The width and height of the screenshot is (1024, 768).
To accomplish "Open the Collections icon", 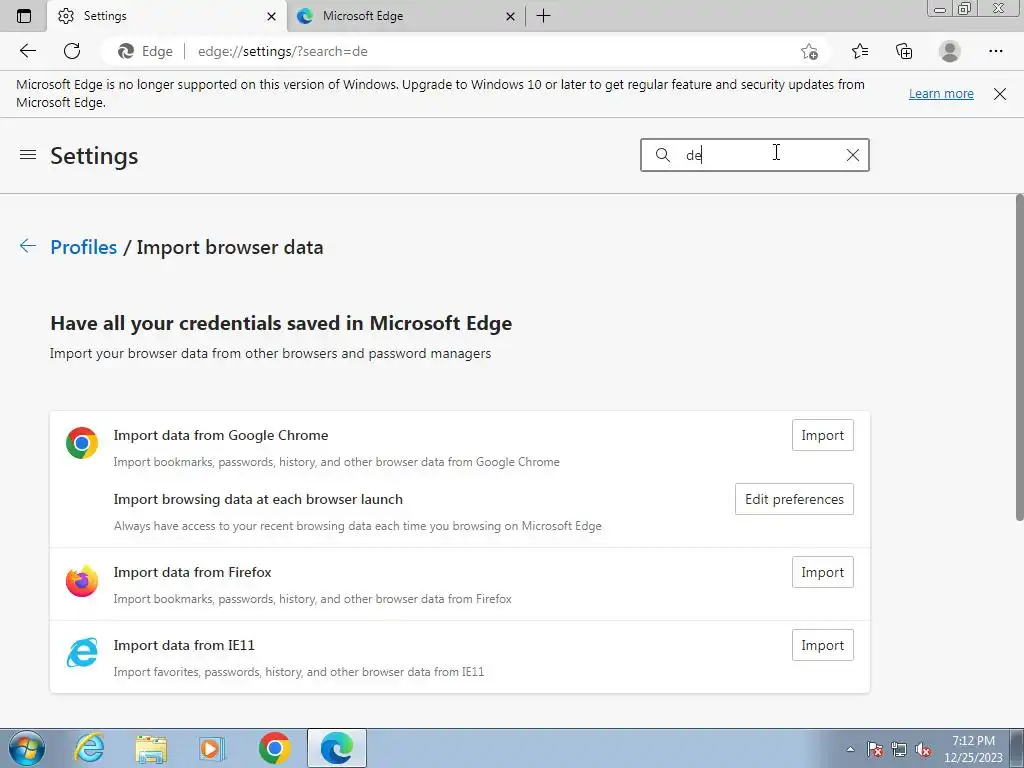I will 904,51.
